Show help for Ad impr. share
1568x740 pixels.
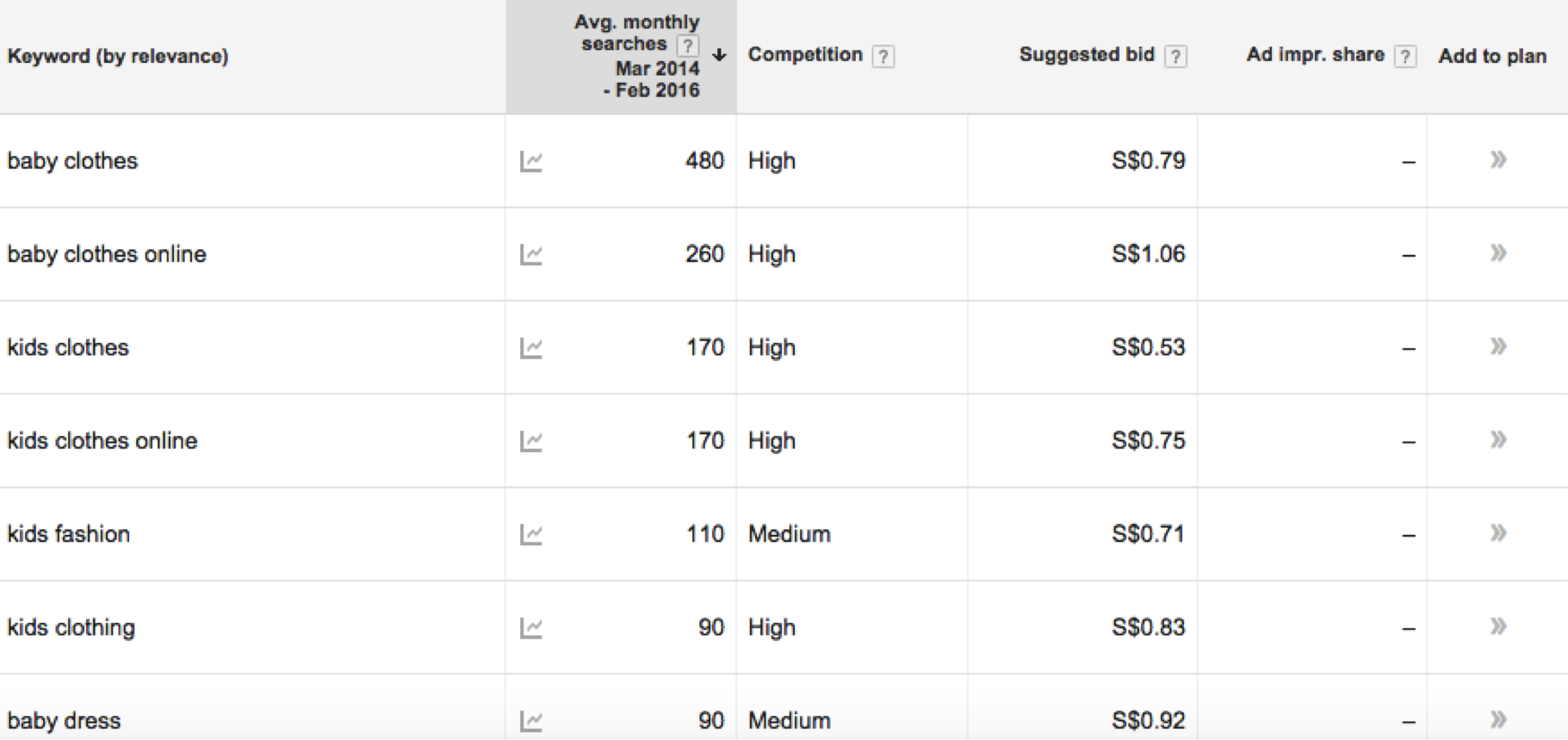pyautogui.click(x=1405, y=57)
